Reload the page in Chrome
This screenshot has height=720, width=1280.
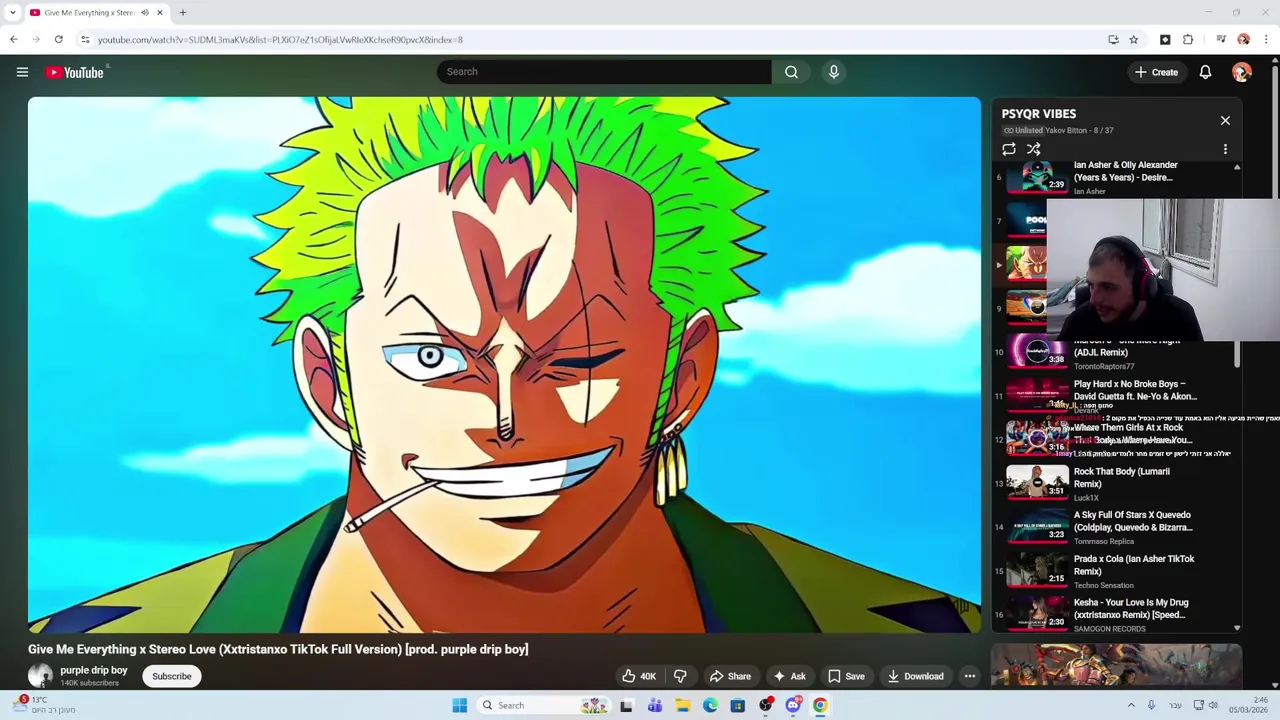click(59, 40)
